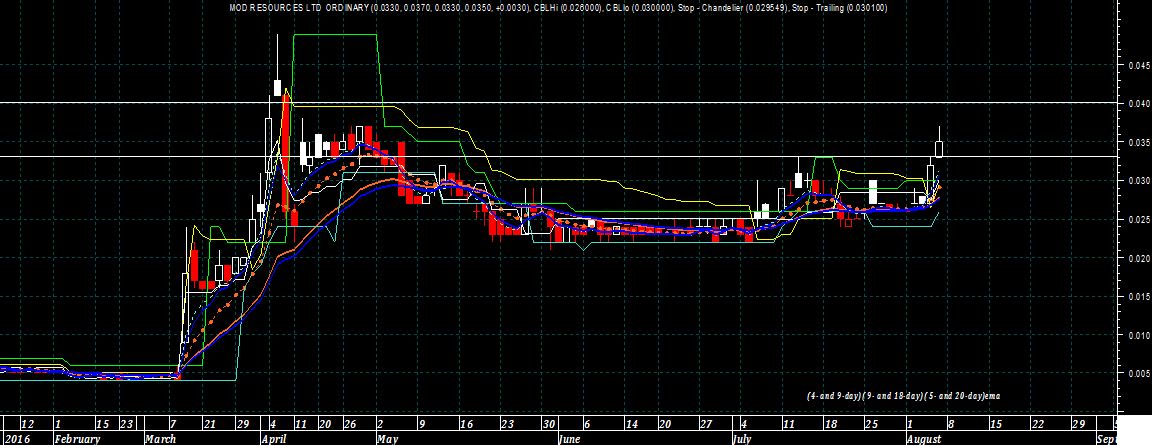
Task: Click date label 9 in May
Action: [x=422, y=424]
